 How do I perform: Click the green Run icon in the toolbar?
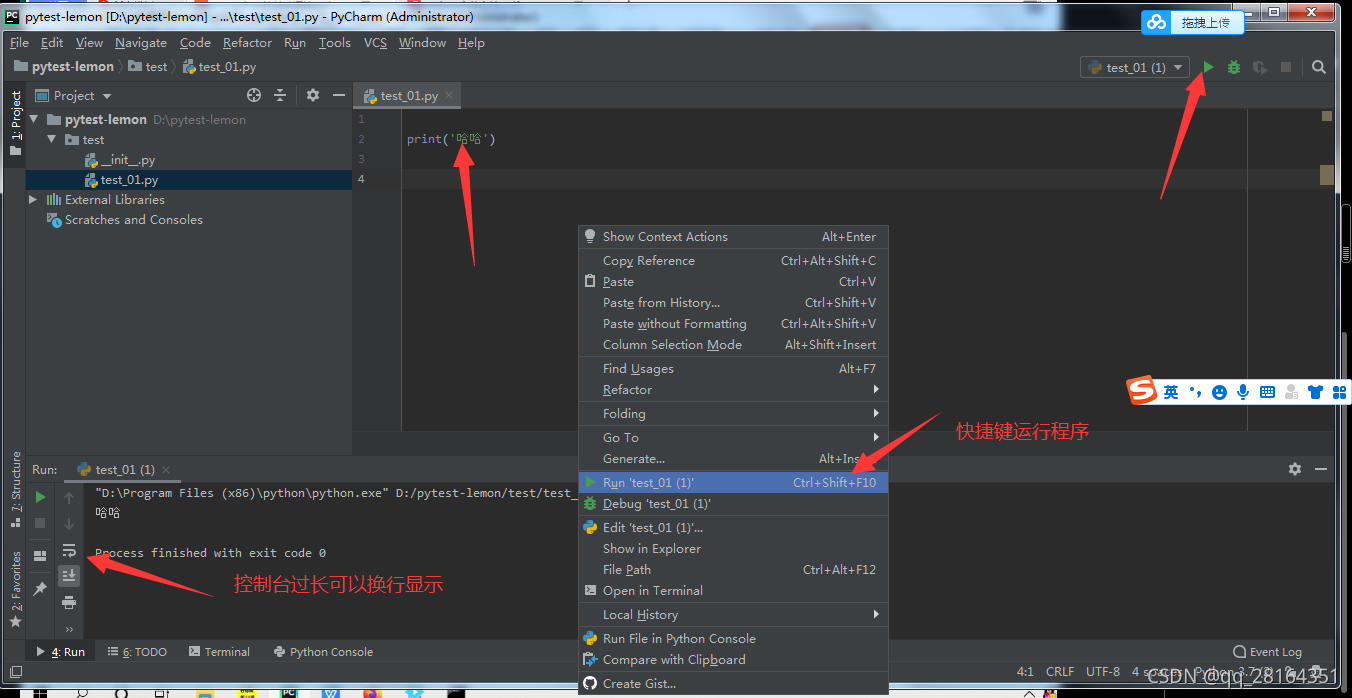click(1207, 67)
